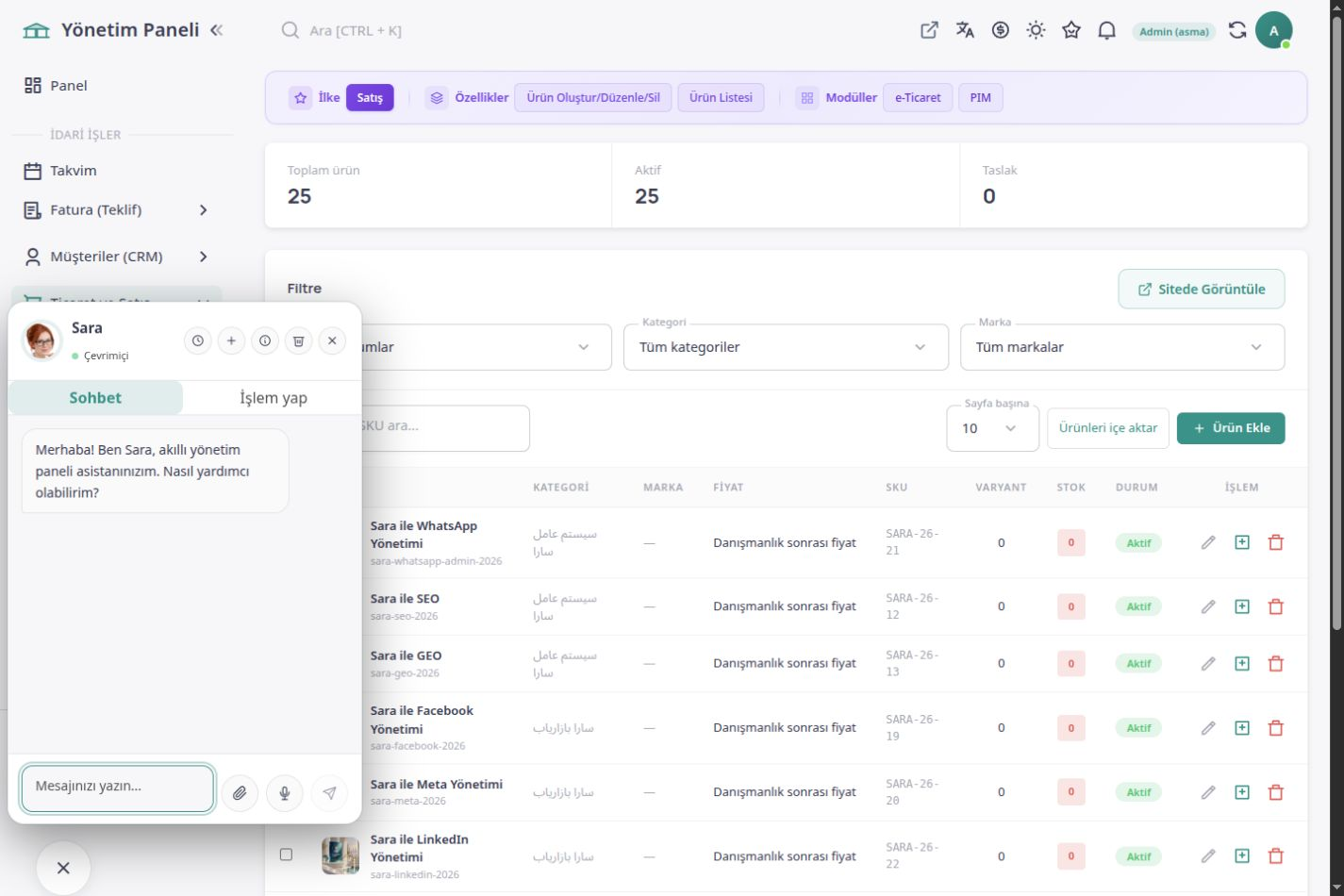Open the currency dollar icon
Viewport: 1344px width, 896px height.
click(1001, 30)
